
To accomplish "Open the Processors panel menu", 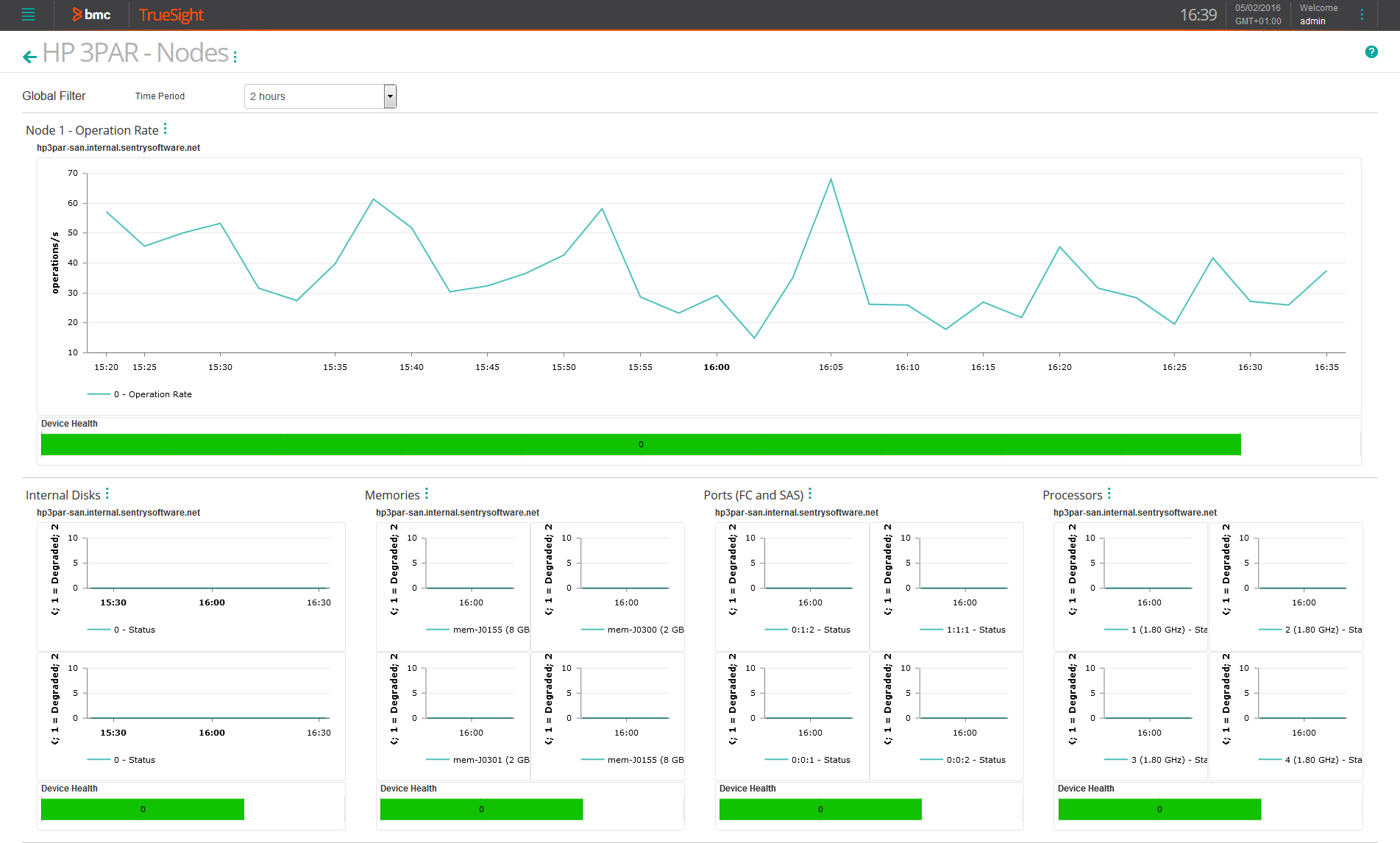I will (x=1109, y=494).
